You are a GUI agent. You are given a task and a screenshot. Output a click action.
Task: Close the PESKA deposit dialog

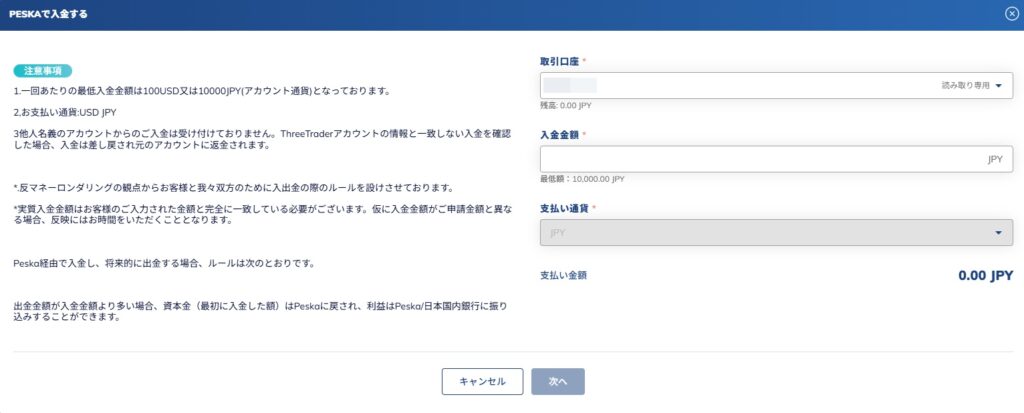(1011, 14)
